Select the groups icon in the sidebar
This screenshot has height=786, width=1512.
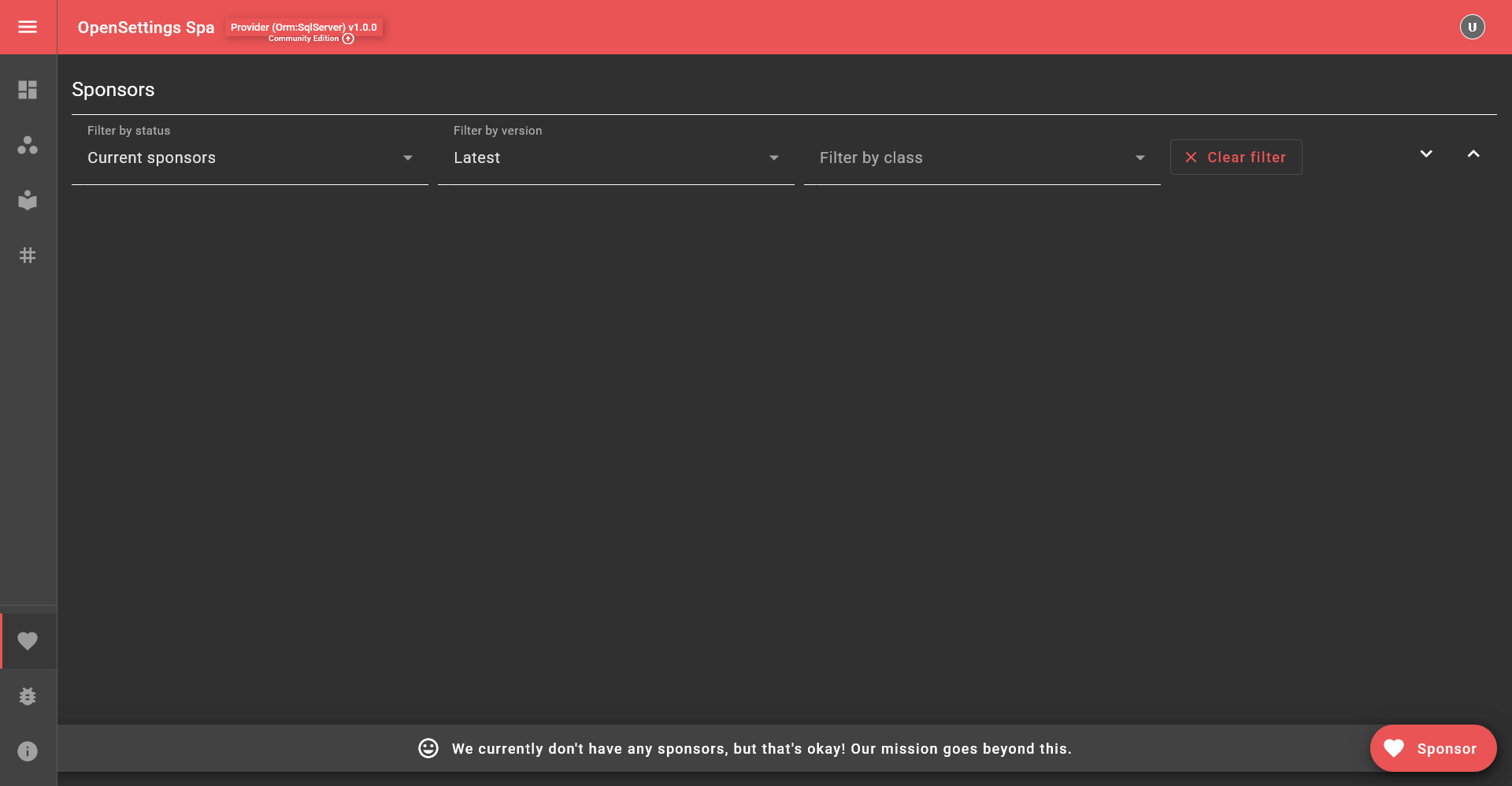[28, 145]
